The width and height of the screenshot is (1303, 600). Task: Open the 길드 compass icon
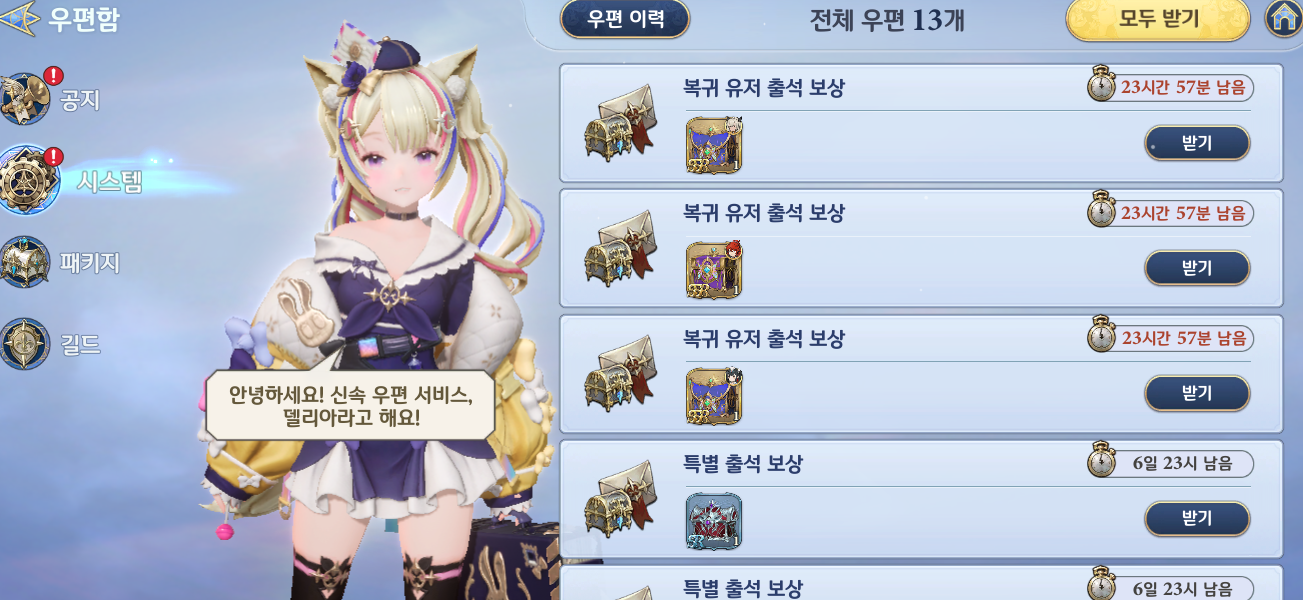(x=24, y=344)
